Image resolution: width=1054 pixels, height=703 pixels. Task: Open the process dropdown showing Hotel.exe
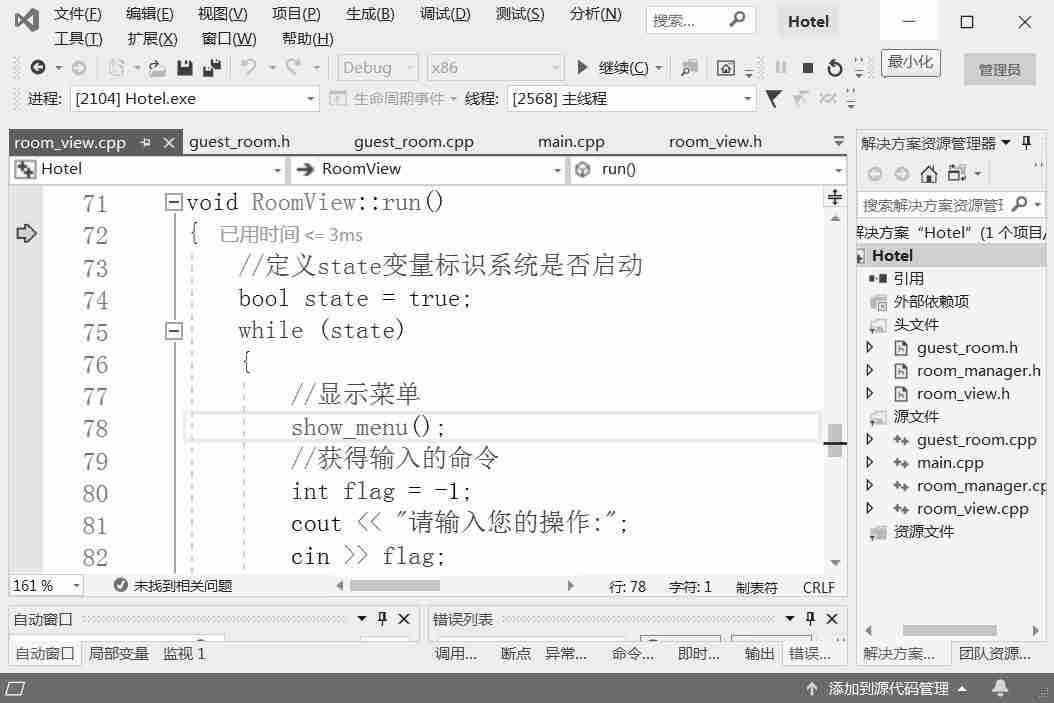pyautogui.click(x=310, y=99)
